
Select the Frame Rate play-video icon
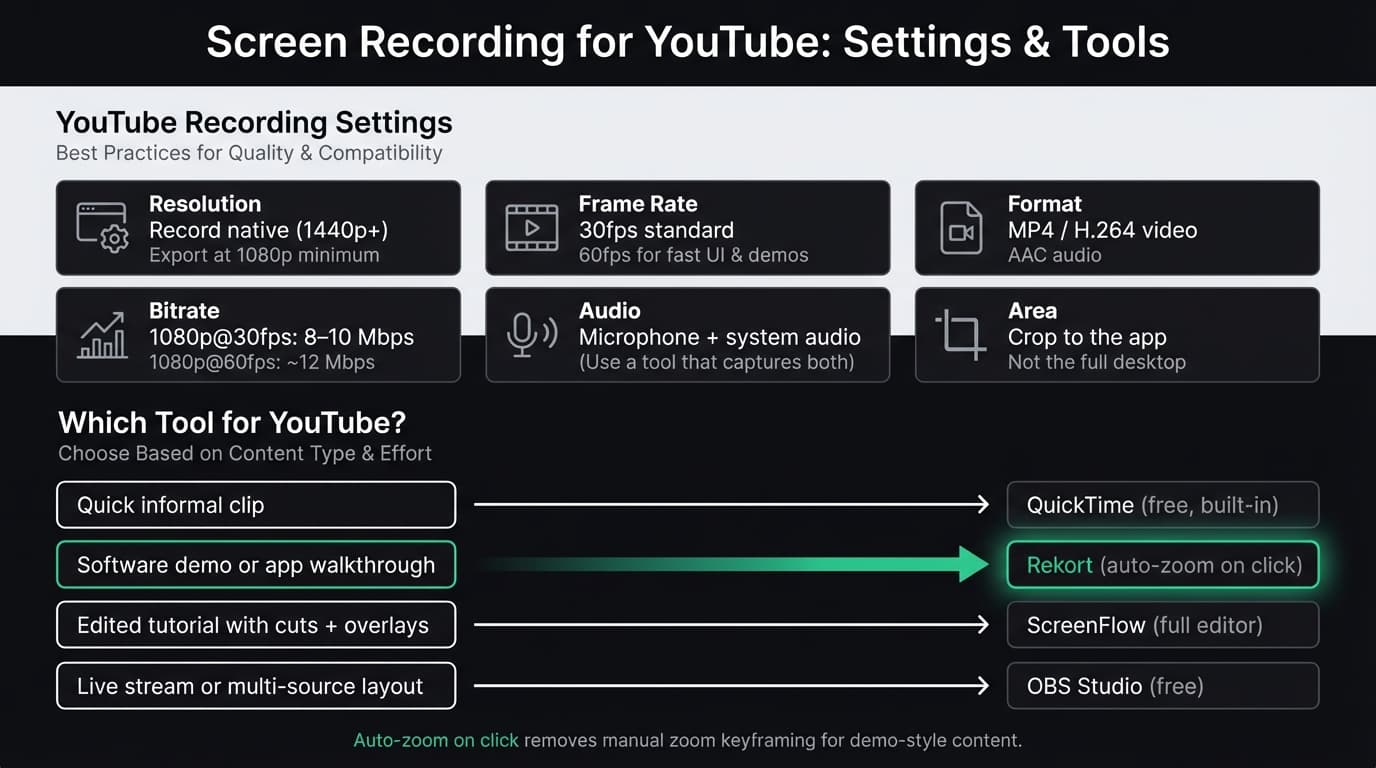[531, 227]
